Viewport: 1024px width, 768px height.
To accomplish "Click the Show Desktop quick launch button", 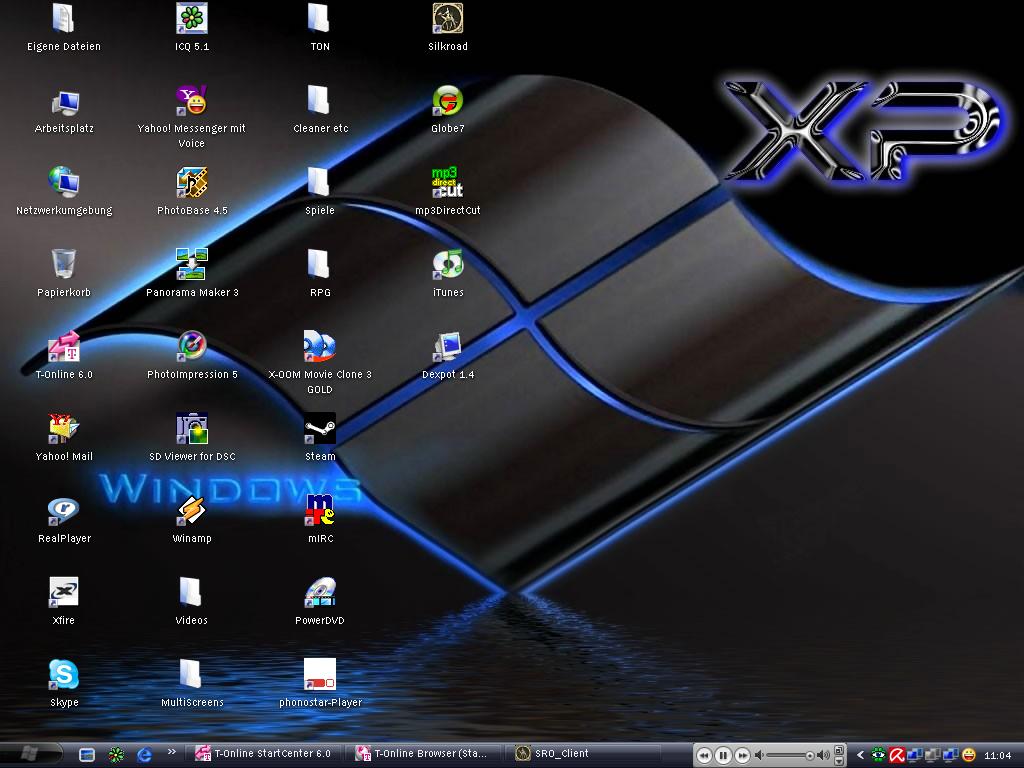I will [x=87, y=755].
